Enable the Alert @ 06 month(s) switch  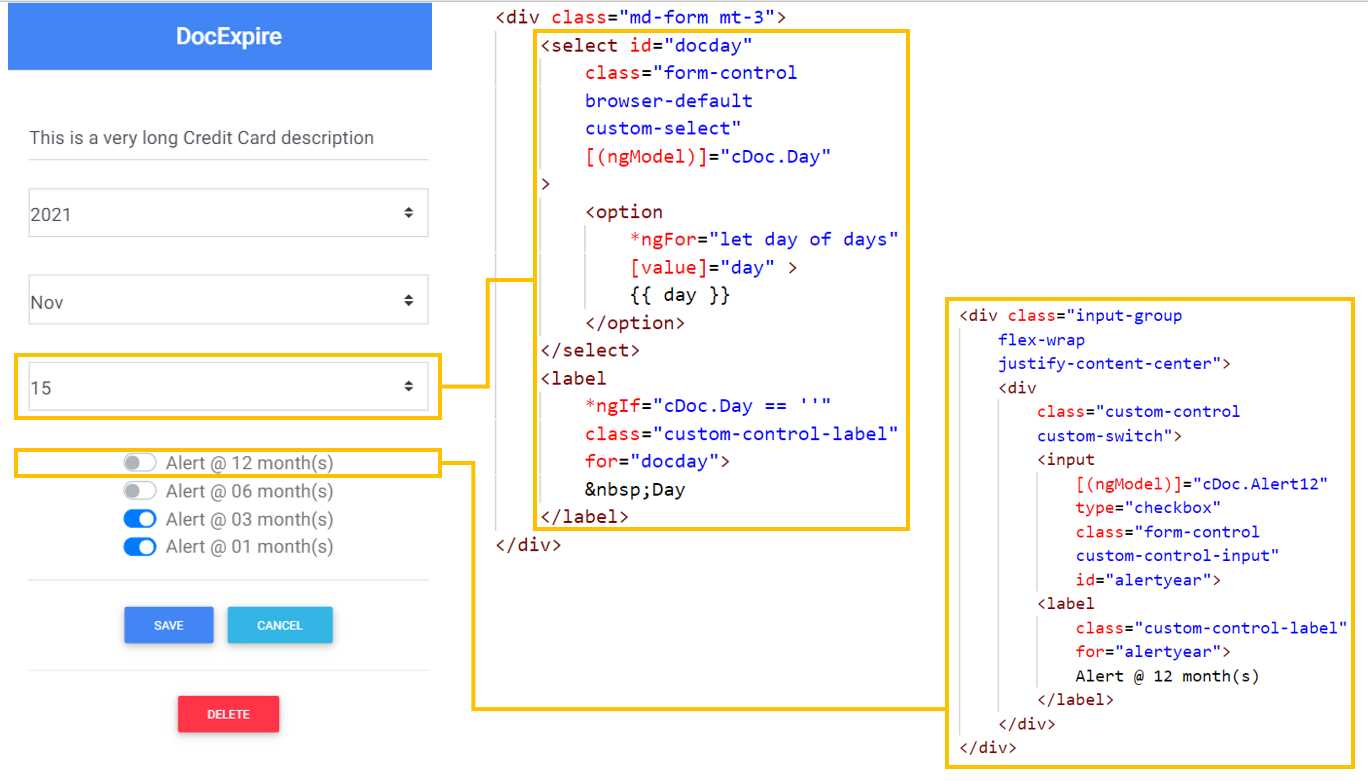point(139,491)
